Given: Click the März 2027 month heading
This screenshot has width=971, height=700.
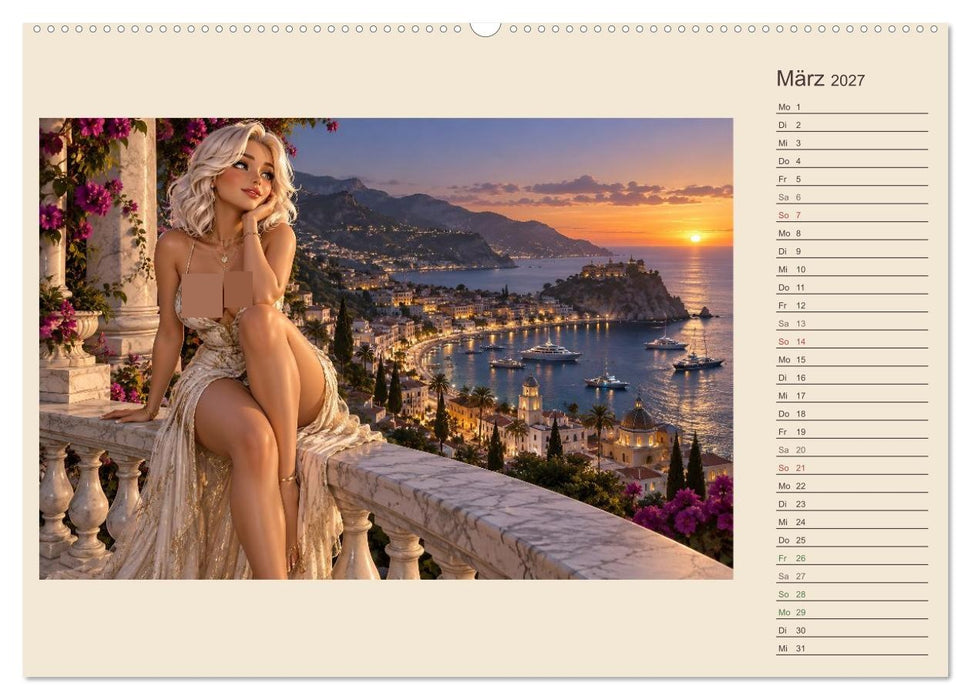Looking at the screenshot, I should pos(820,79).
